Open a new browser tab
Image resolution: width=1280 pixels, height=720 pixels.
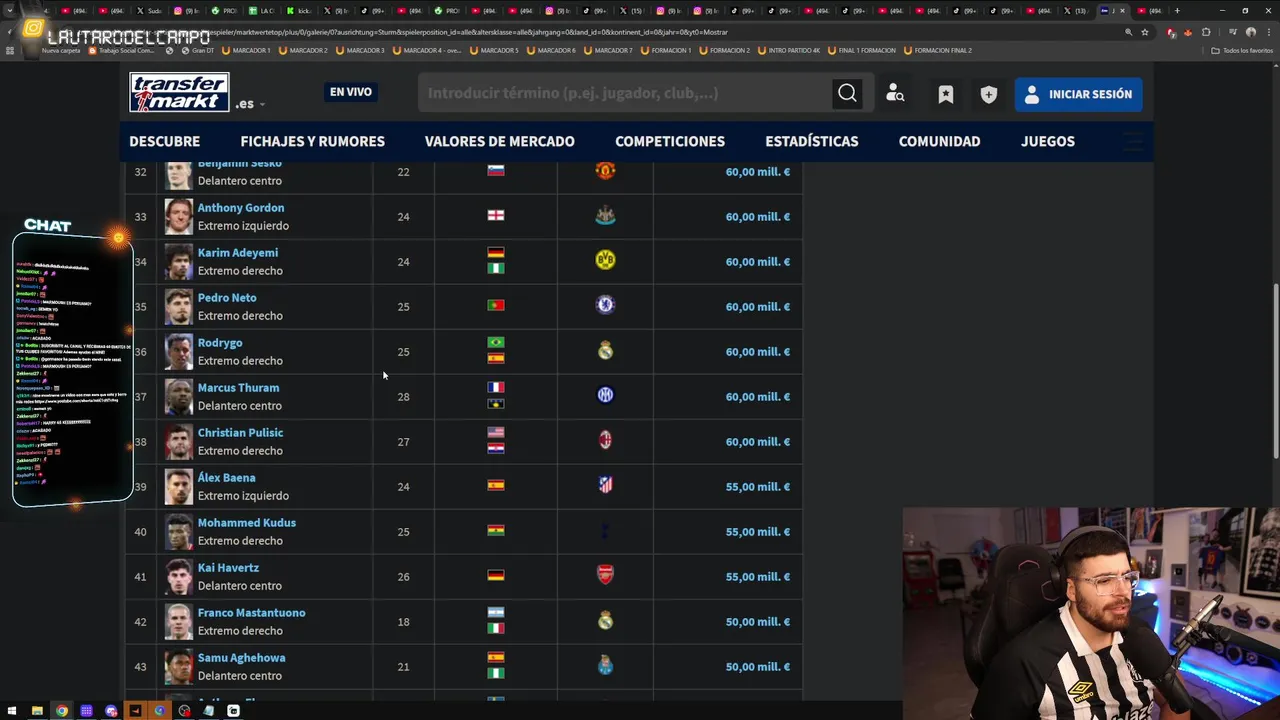pos(1176,10)
